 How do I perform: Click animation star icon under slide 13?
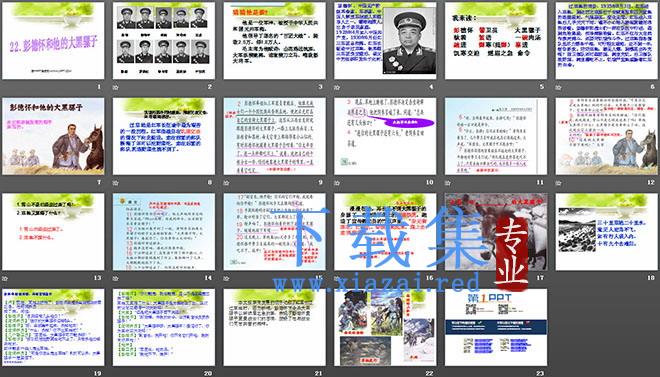coord(5,278)
